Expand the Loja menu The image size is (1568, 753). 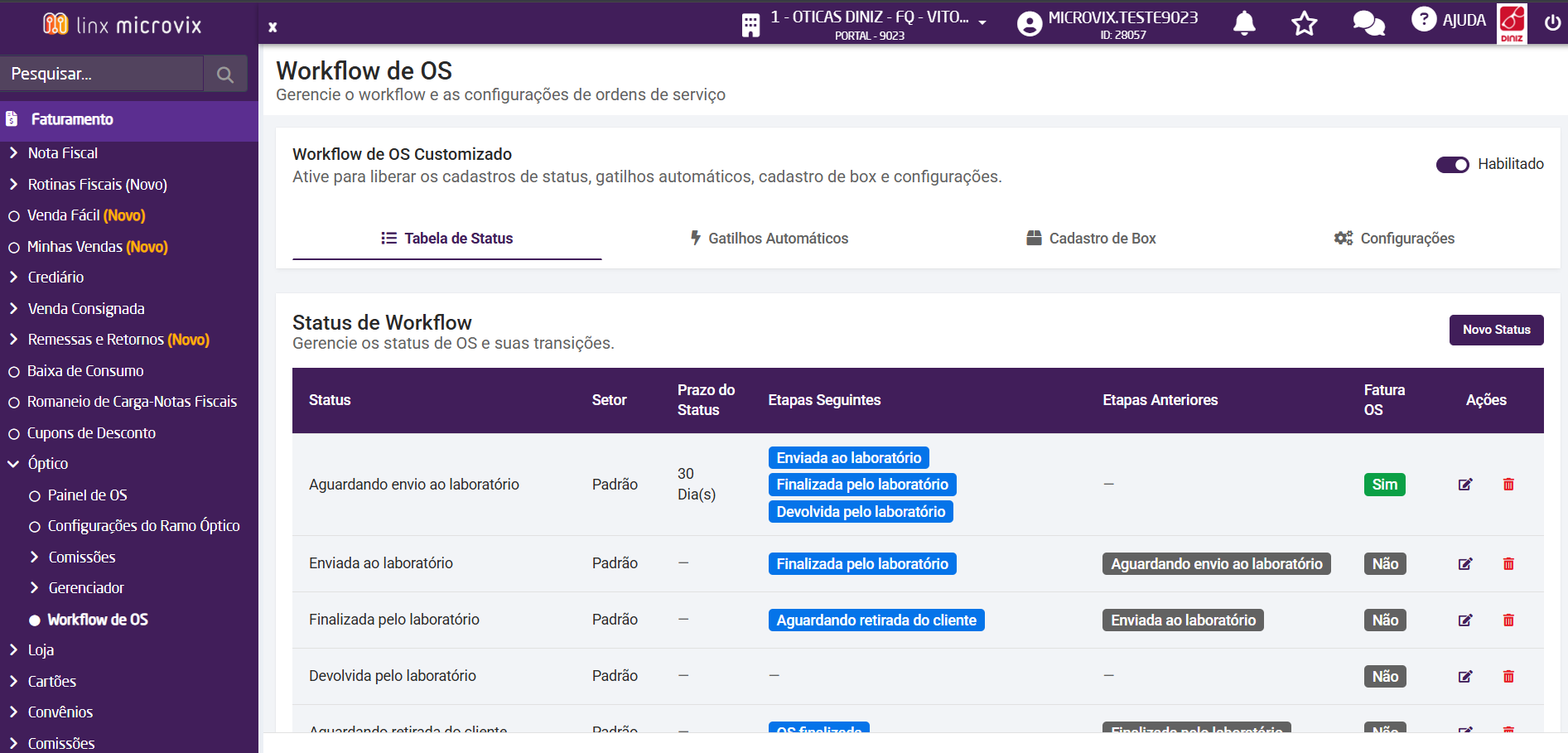click(13, 649)
